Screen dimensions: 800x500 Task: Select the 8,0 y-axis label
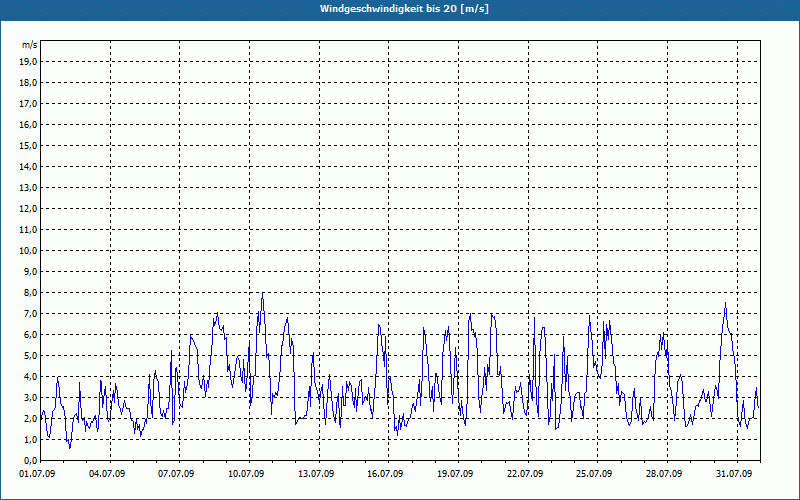(30, 292)
